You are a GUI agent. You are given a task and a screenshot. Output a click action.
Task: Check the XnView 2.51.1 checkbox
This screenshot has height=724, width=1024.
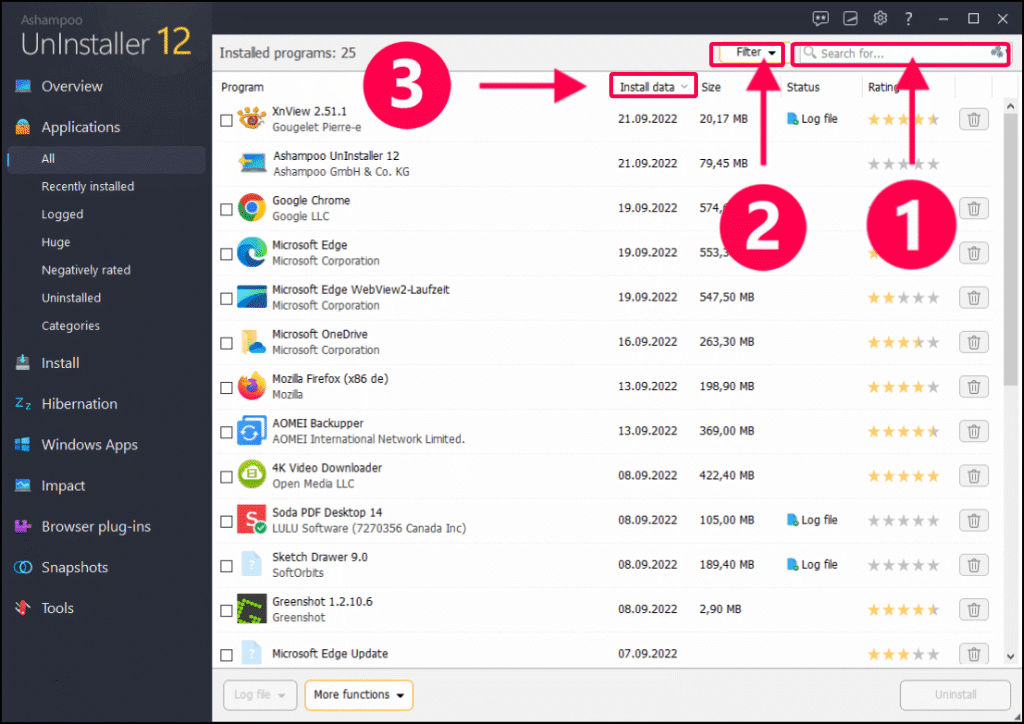tap(227, 120)
